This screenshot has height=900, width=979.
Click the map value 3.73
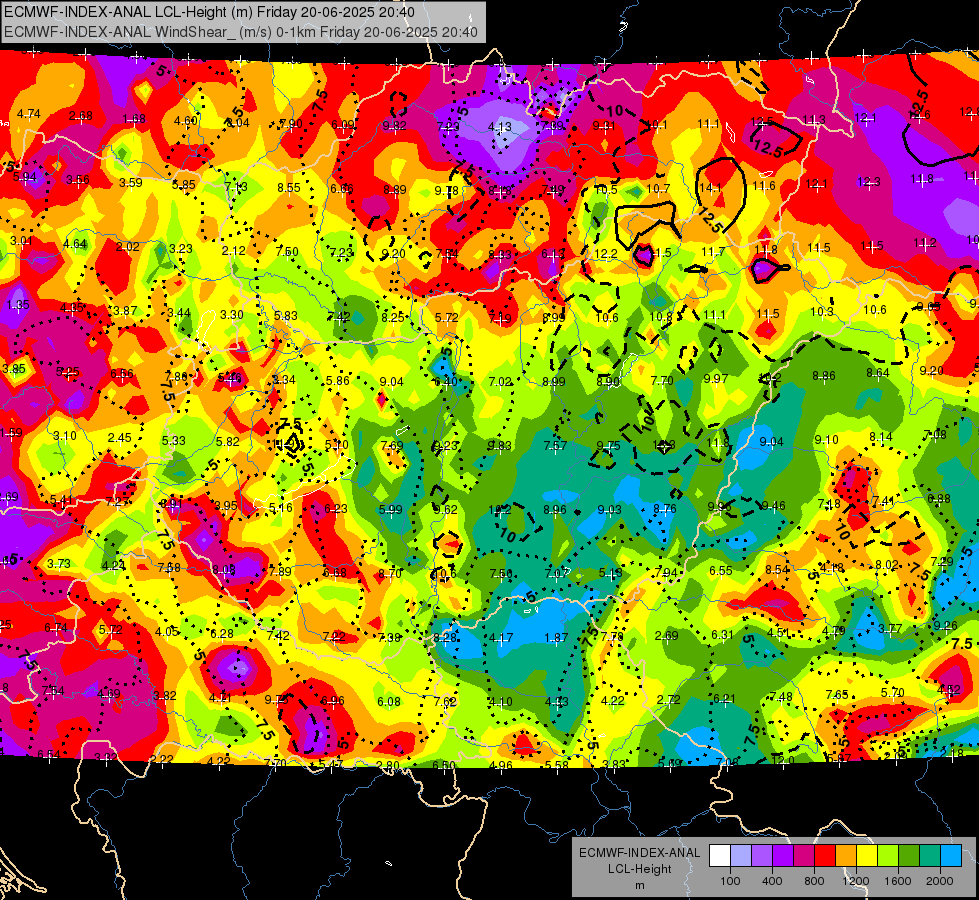click(59, 563)
